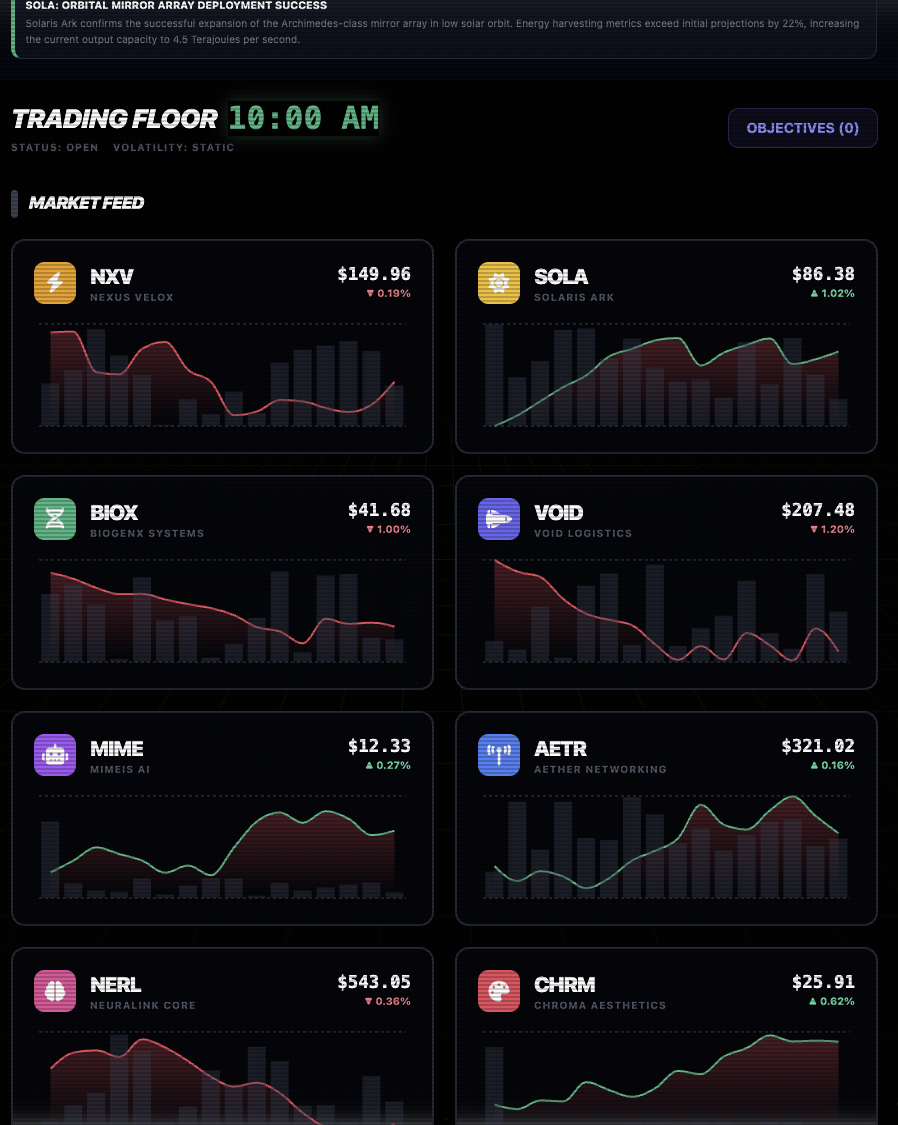Select the Void Logistics price chart
898x1125 pixels.
(x=666, y=612)
